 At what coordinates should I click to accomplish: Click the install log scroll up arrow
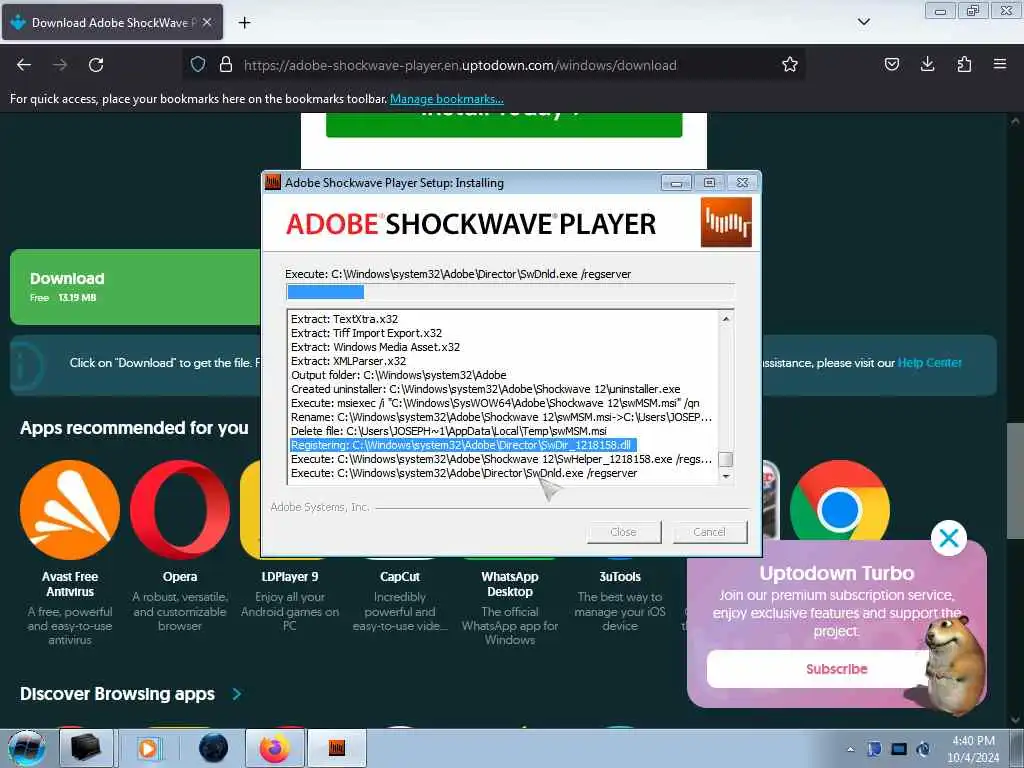coord(726,319)
